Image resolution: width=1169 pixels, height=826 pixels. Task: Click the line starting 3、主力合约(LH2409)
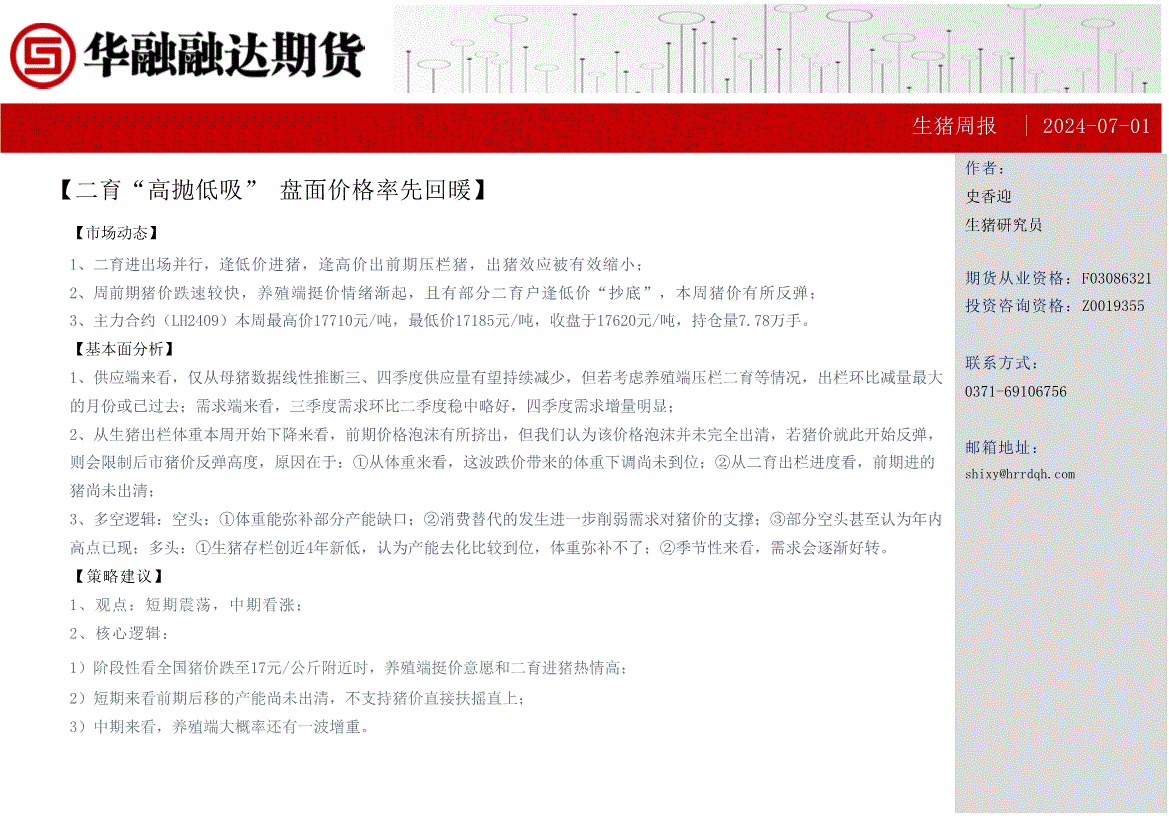coord(440,321)
